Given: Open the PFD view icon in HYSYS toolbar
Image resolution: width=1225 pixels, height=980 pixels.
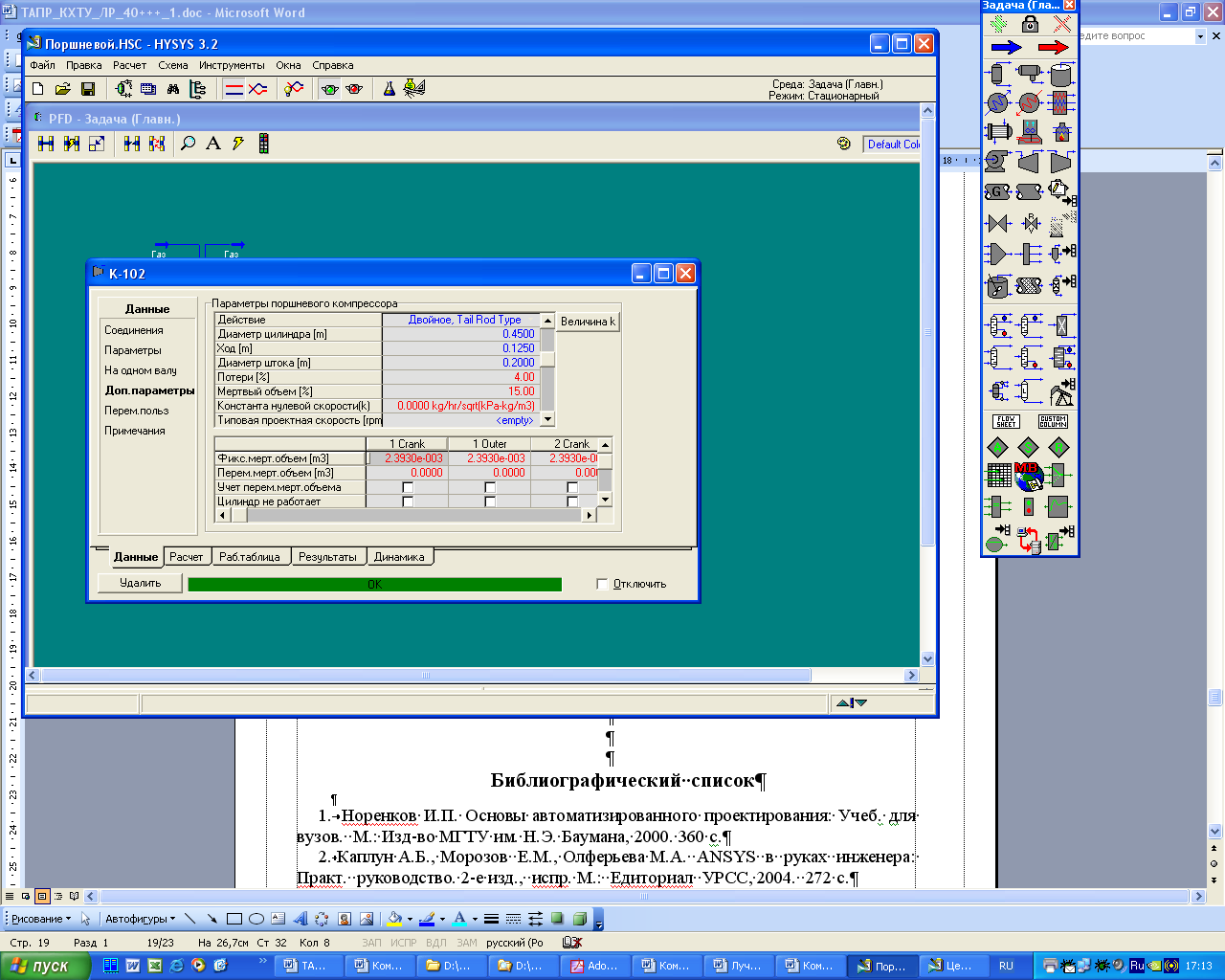Looking at the screenshot, I should tap(124, 89).
